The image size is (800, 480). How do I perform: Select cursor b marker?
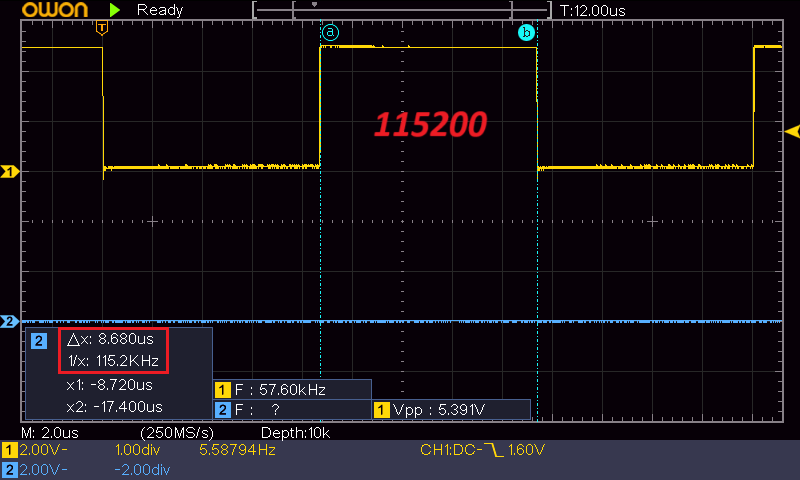526,33
